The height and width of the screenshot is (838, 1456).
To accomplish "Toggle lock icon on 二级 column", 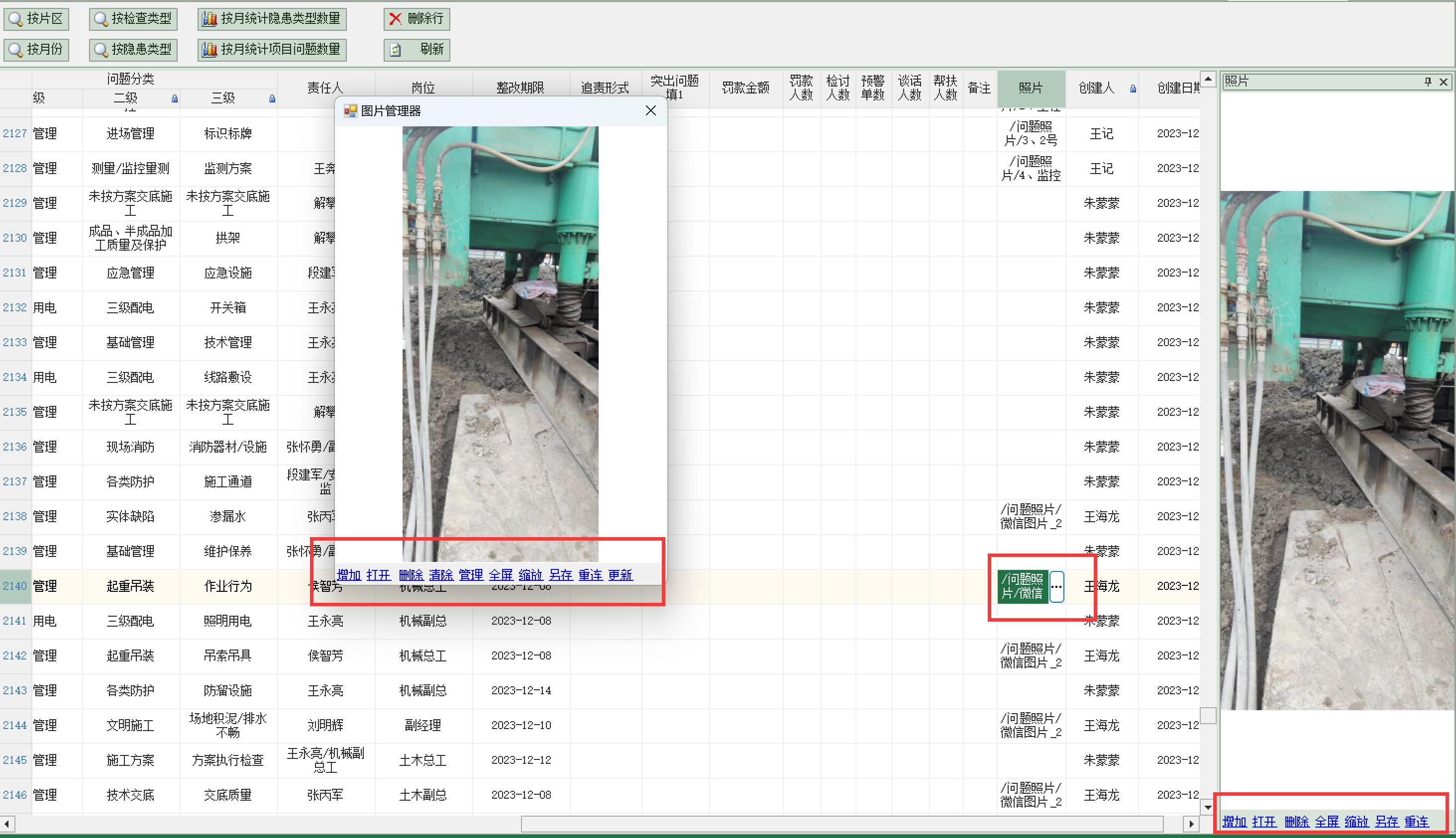I will [175, 99].
